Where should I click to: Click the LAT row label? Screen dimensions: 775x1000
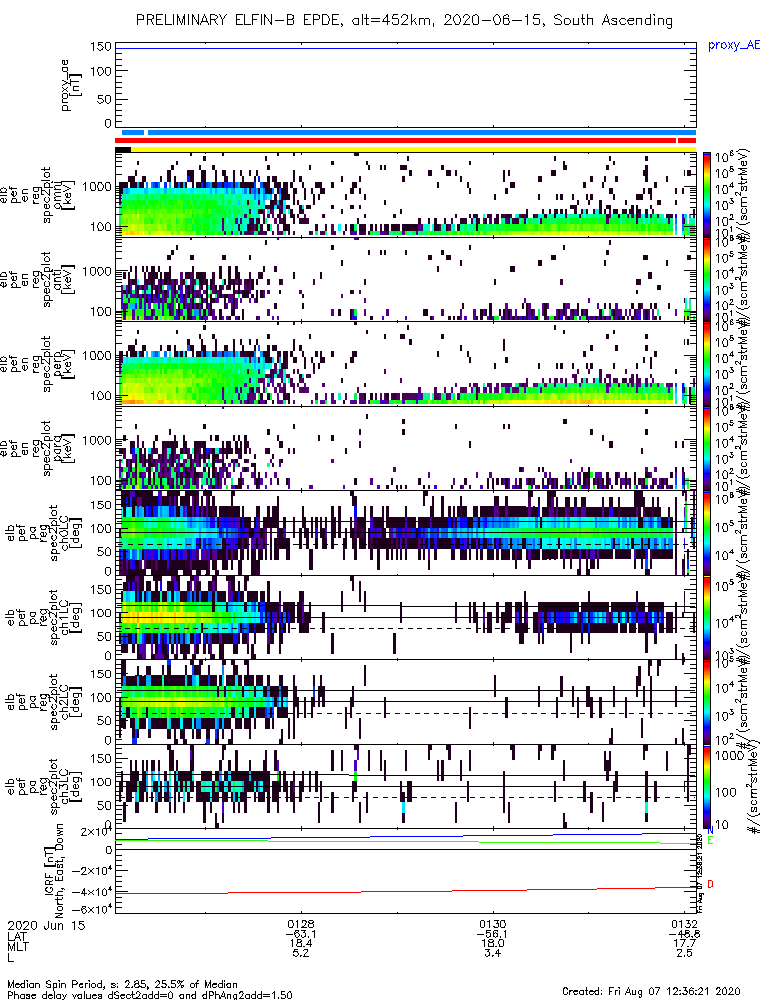pyautogui.click(x=17, y=936)
